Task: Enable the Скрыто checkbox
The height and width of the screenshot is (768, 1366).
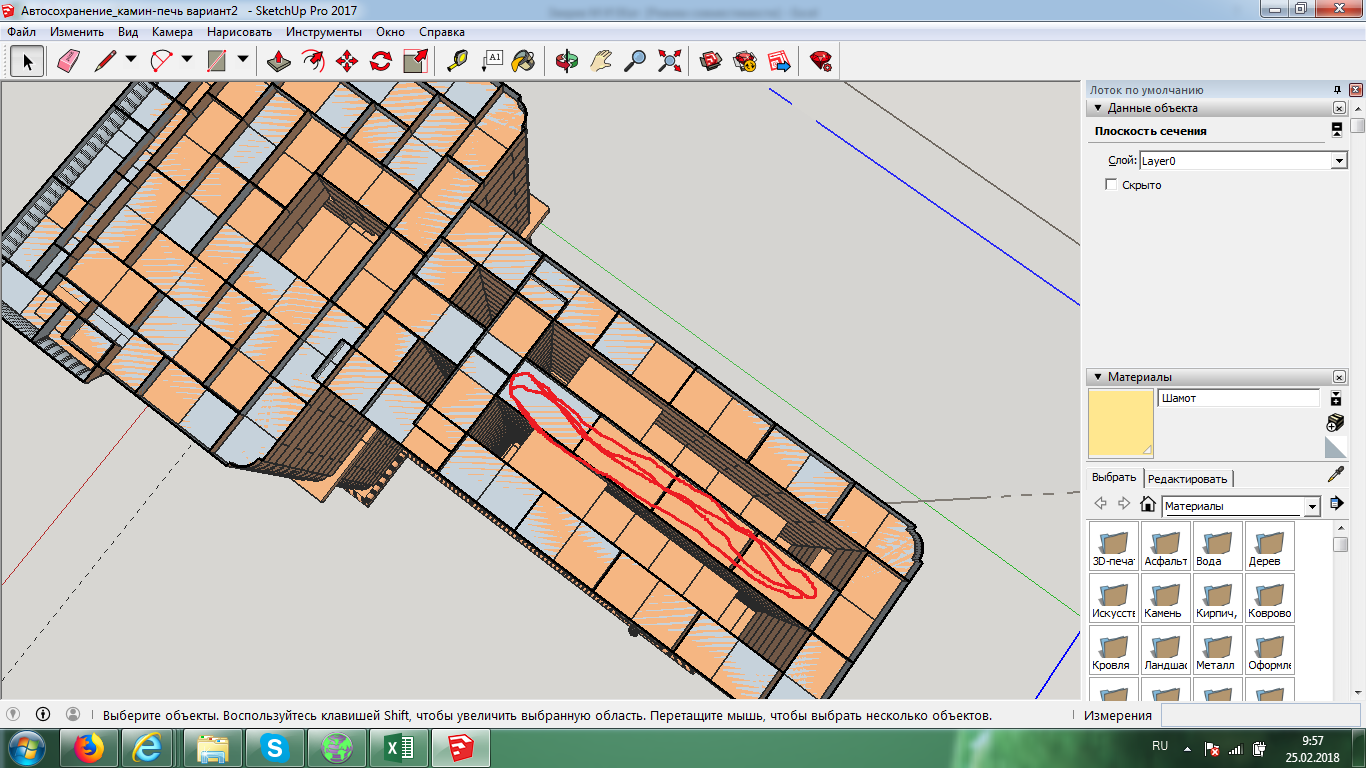Action: click(x=1111, y=185)
